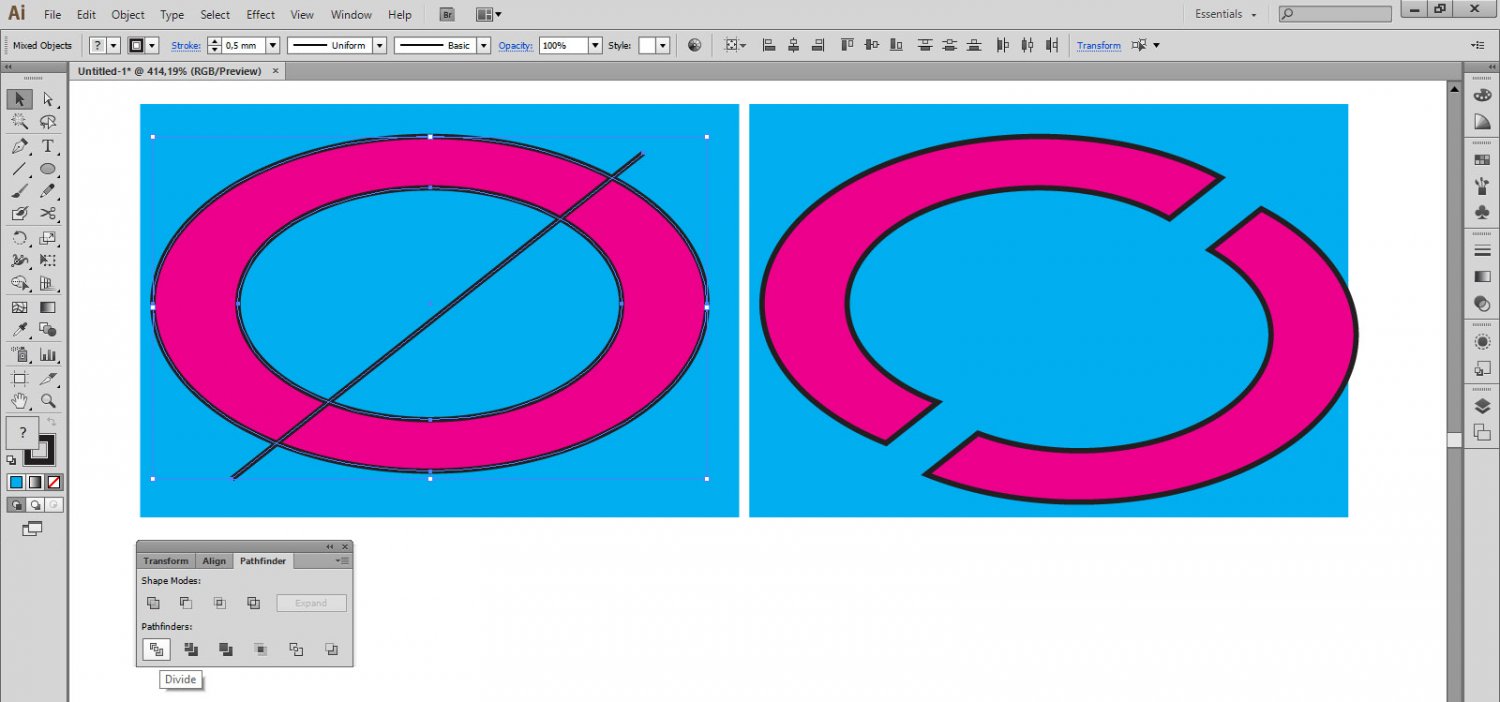1500x702 pixels.
Task: Reset to default fill and stroke
Action: [x=11, y=460]
